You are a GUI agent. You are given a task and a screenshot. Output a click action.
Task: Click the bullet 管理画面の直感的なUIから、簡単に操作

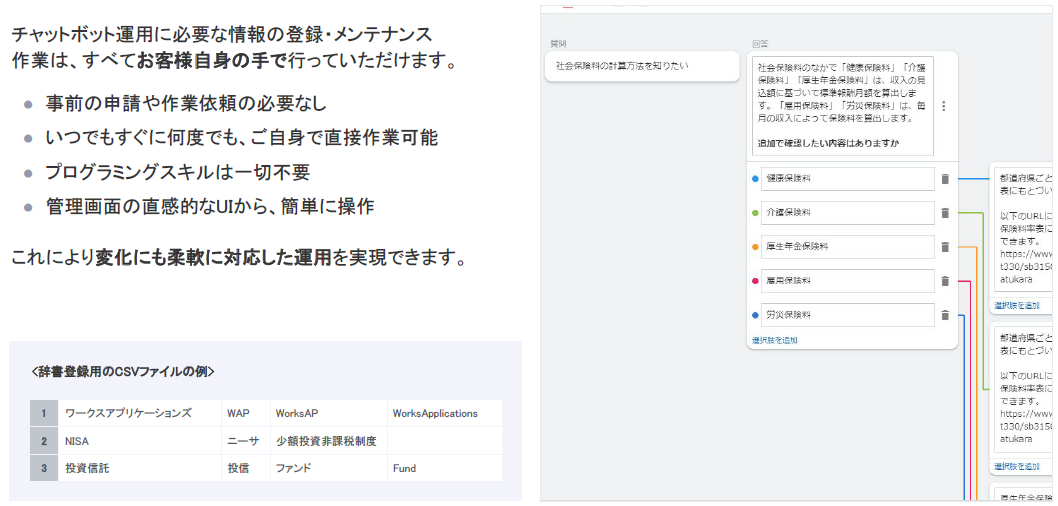(210, 206)
